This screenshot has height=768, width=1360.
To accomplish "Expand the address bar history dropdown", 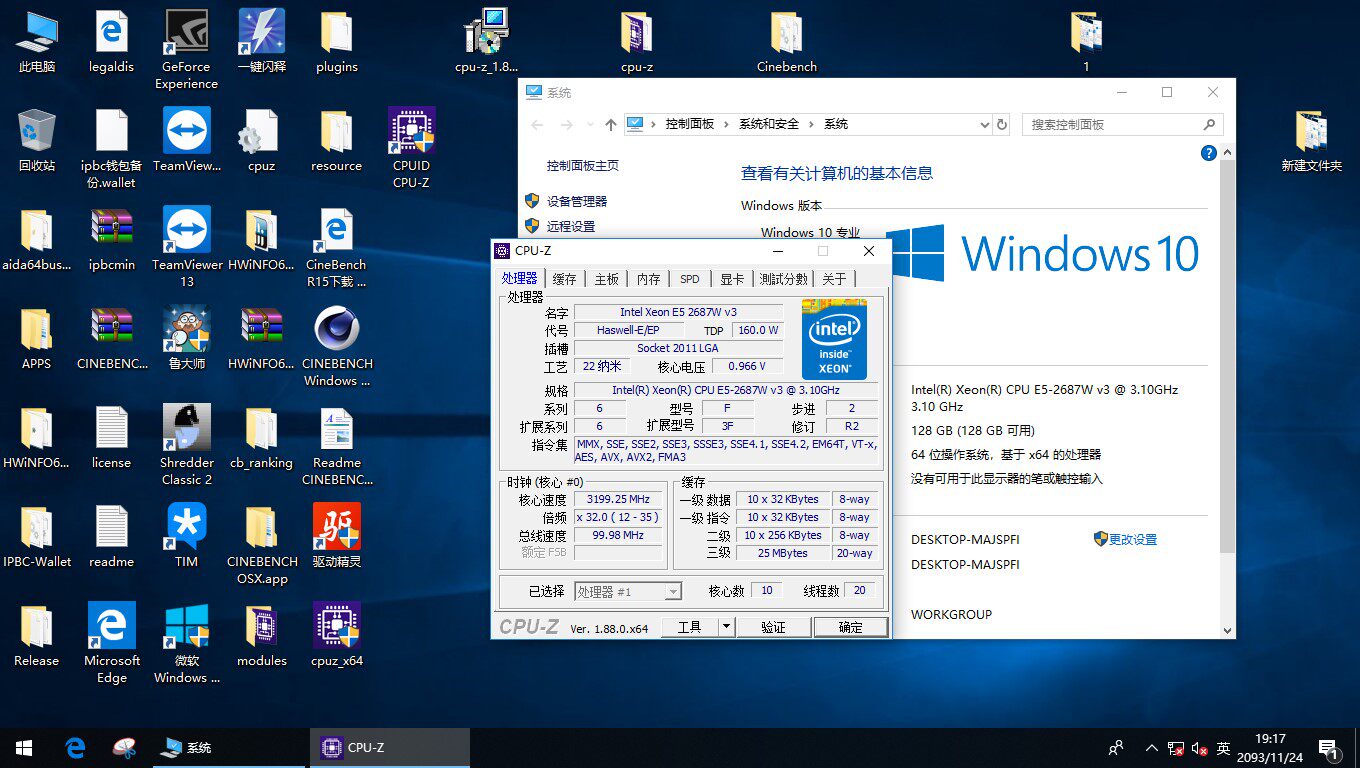I will pyautogui.click(x=985, y=124).
